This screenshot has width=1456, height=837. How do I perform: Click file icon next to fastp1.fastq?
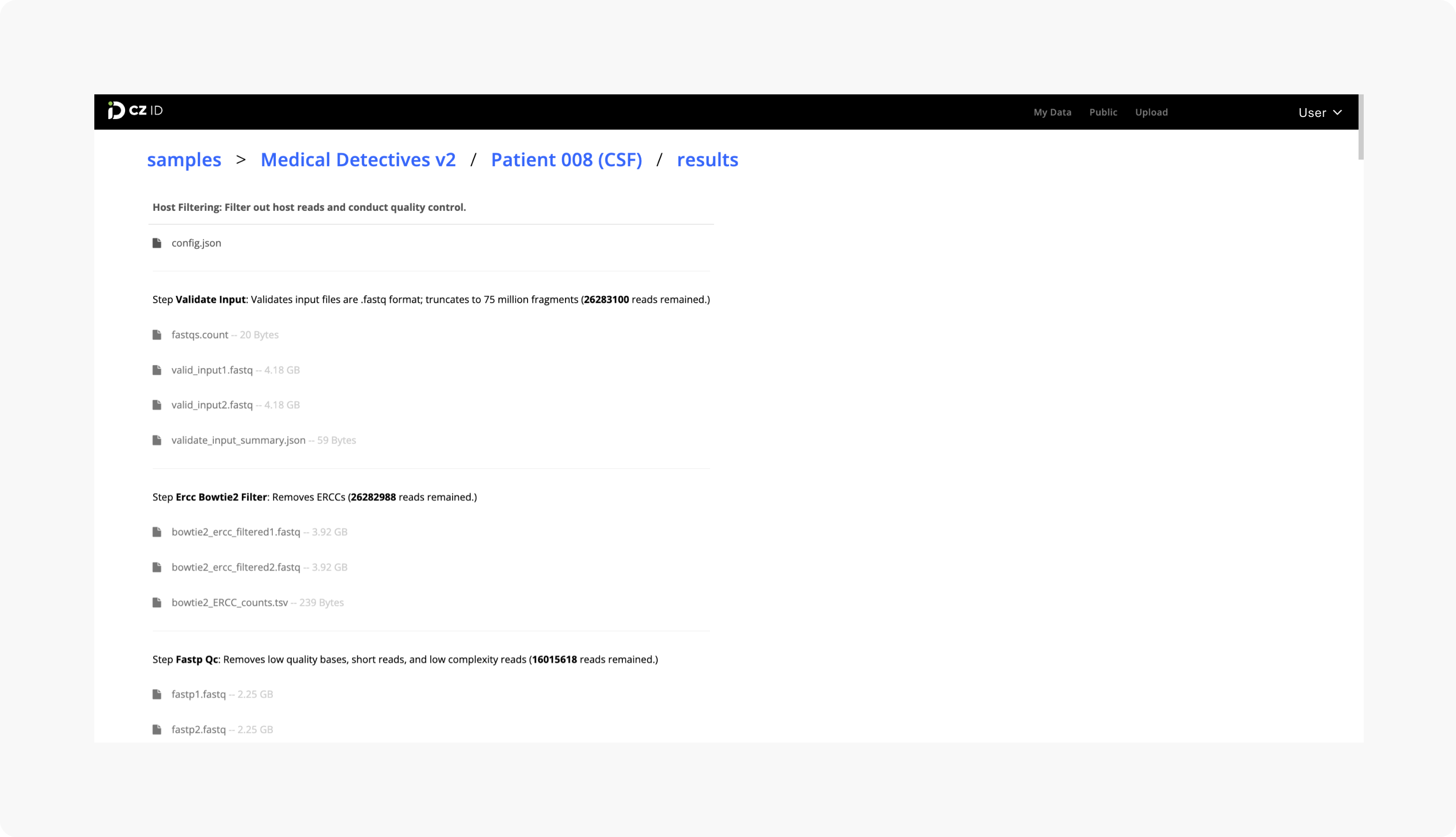point(157,694)
